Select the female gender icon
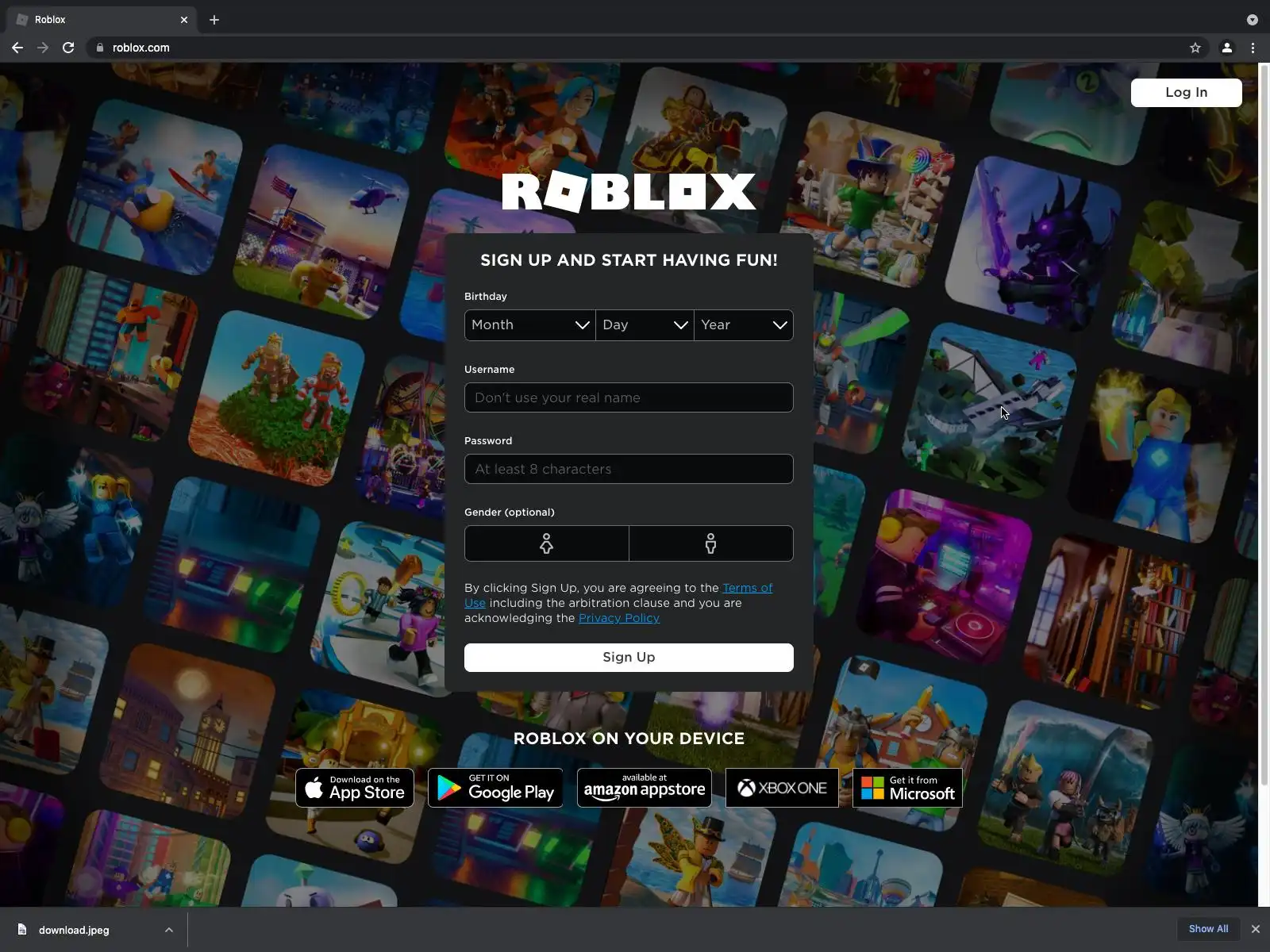Screen dimensions: 1270x952 click(x=546, y=543)
